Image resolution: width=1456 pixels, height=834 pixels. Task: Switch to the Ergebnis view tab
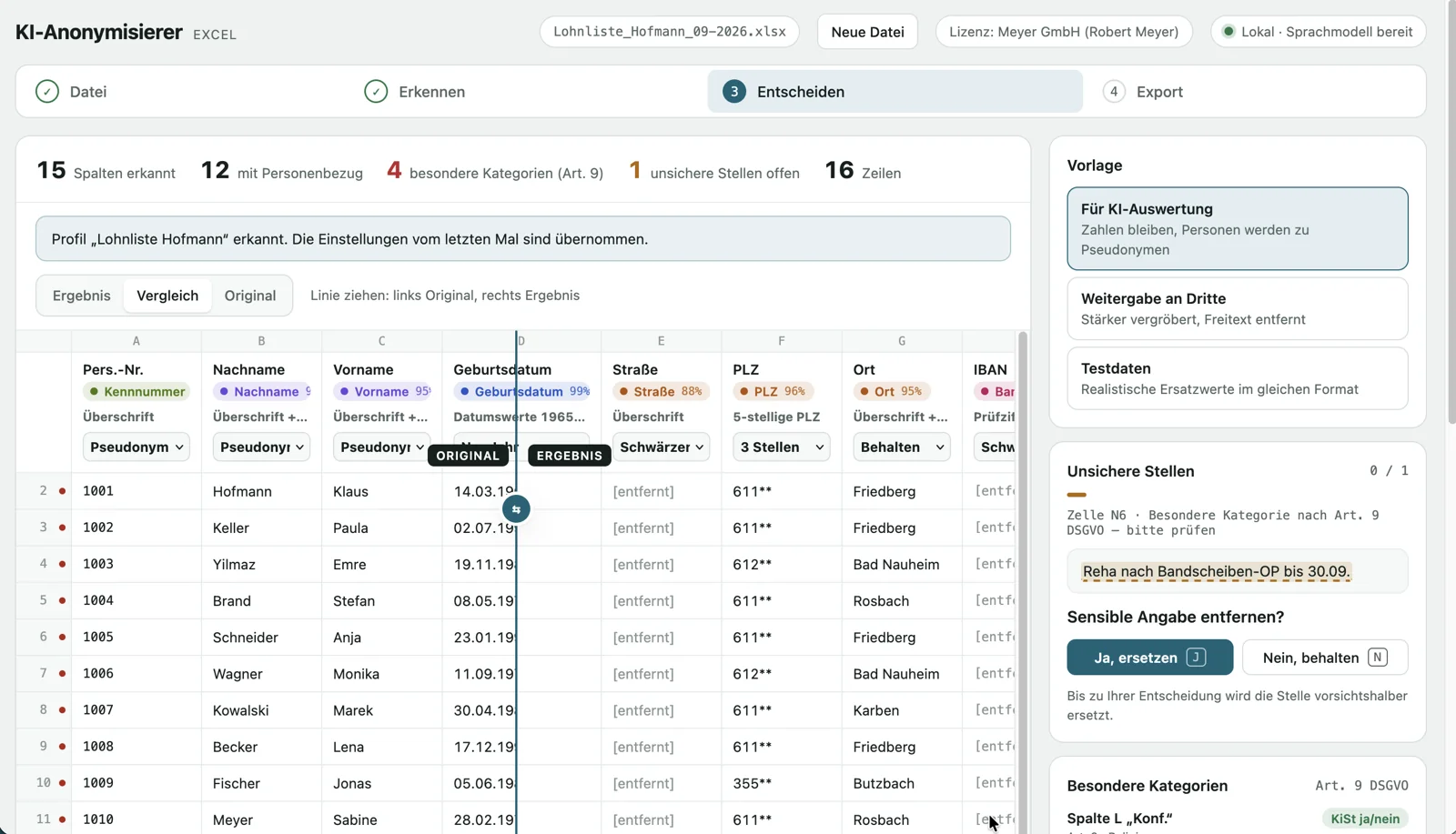pos(82,296)
